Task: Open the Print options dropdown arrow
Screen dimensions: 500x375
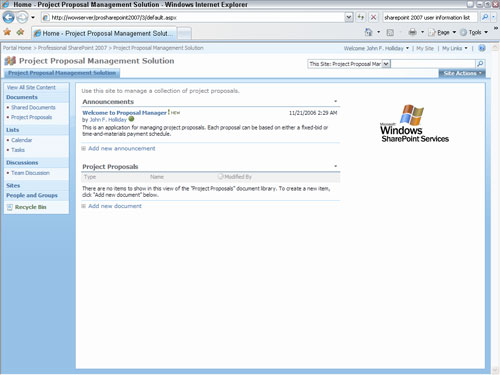Action: [x=422, y=32]
